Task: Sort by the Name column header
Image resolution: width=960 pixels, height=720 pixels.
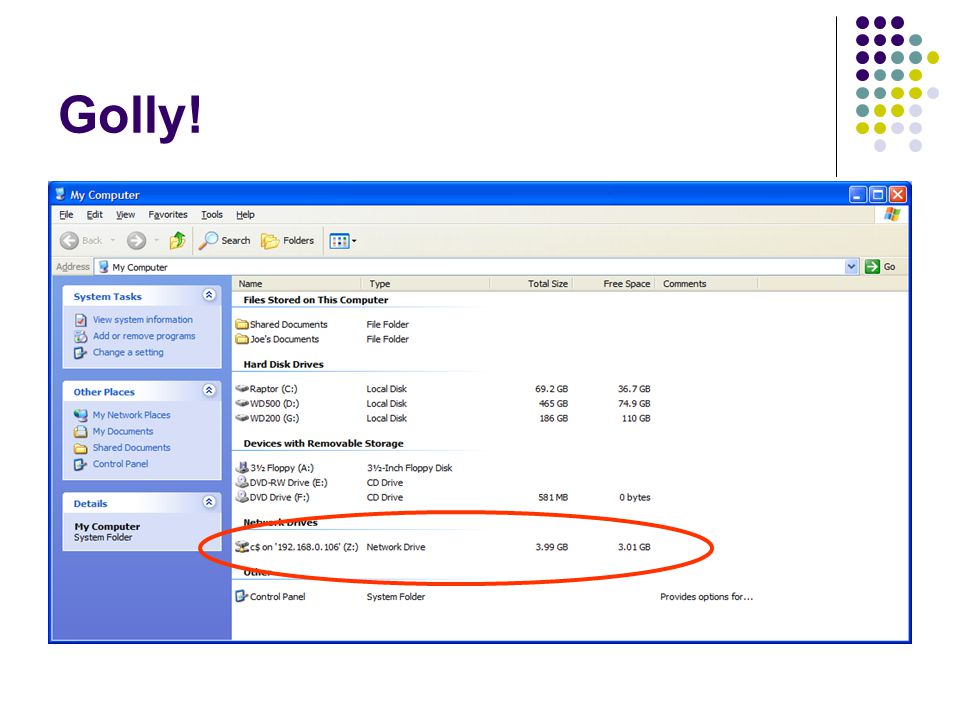Action: tap(297, 283)
